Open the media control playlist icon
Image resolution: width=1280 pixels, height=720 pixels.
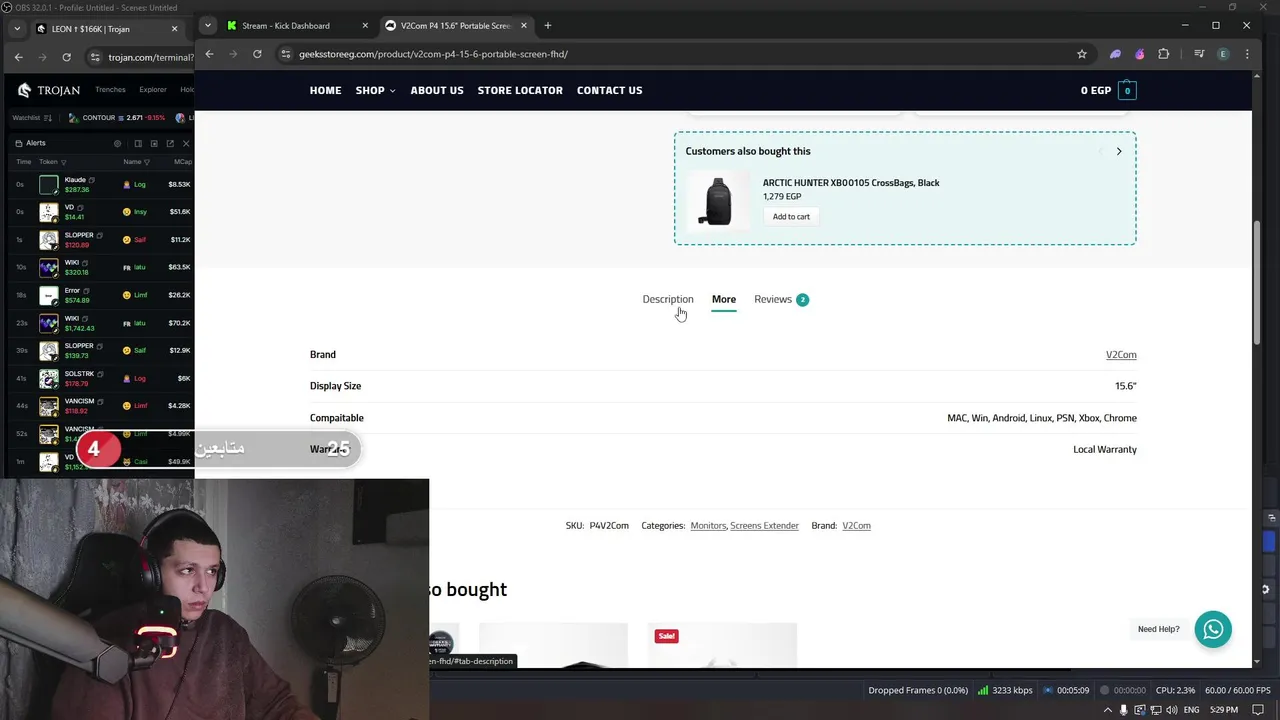1199,54
